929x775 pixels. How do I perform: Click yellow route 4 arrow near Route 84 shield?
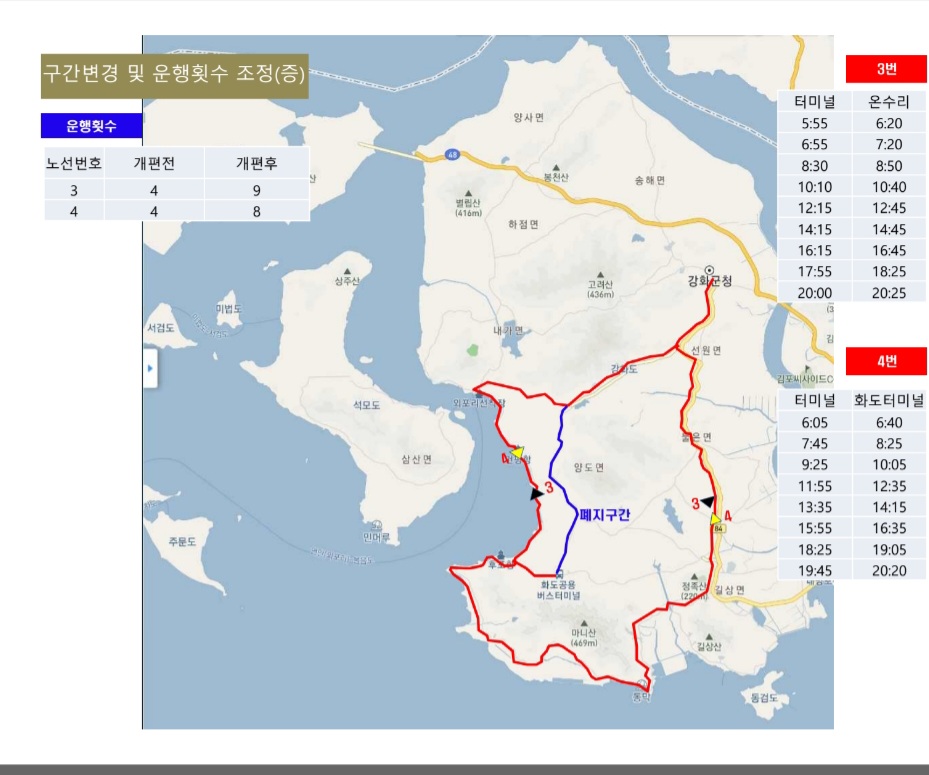[x=715, y=519]
